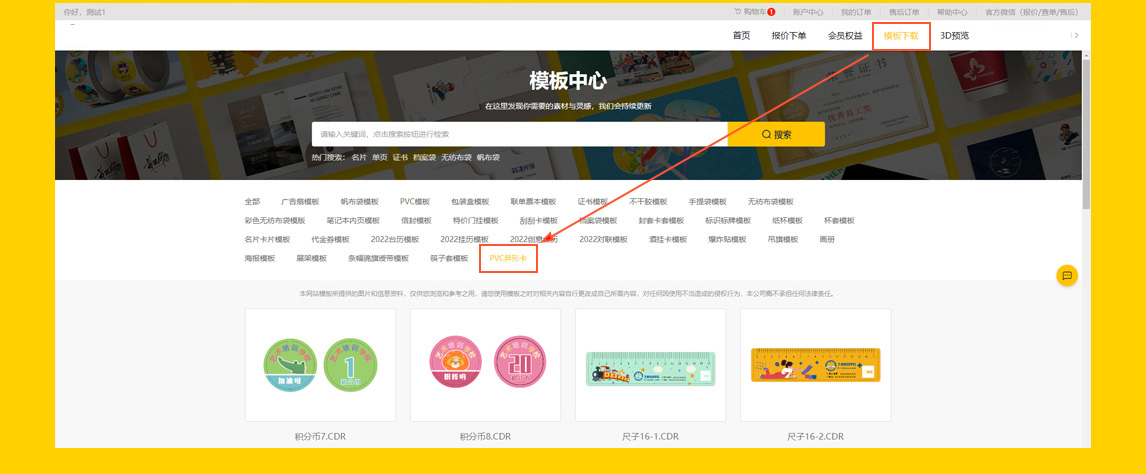
Task: Select the 全部 all-templates filter
Action: click(252, 201)
